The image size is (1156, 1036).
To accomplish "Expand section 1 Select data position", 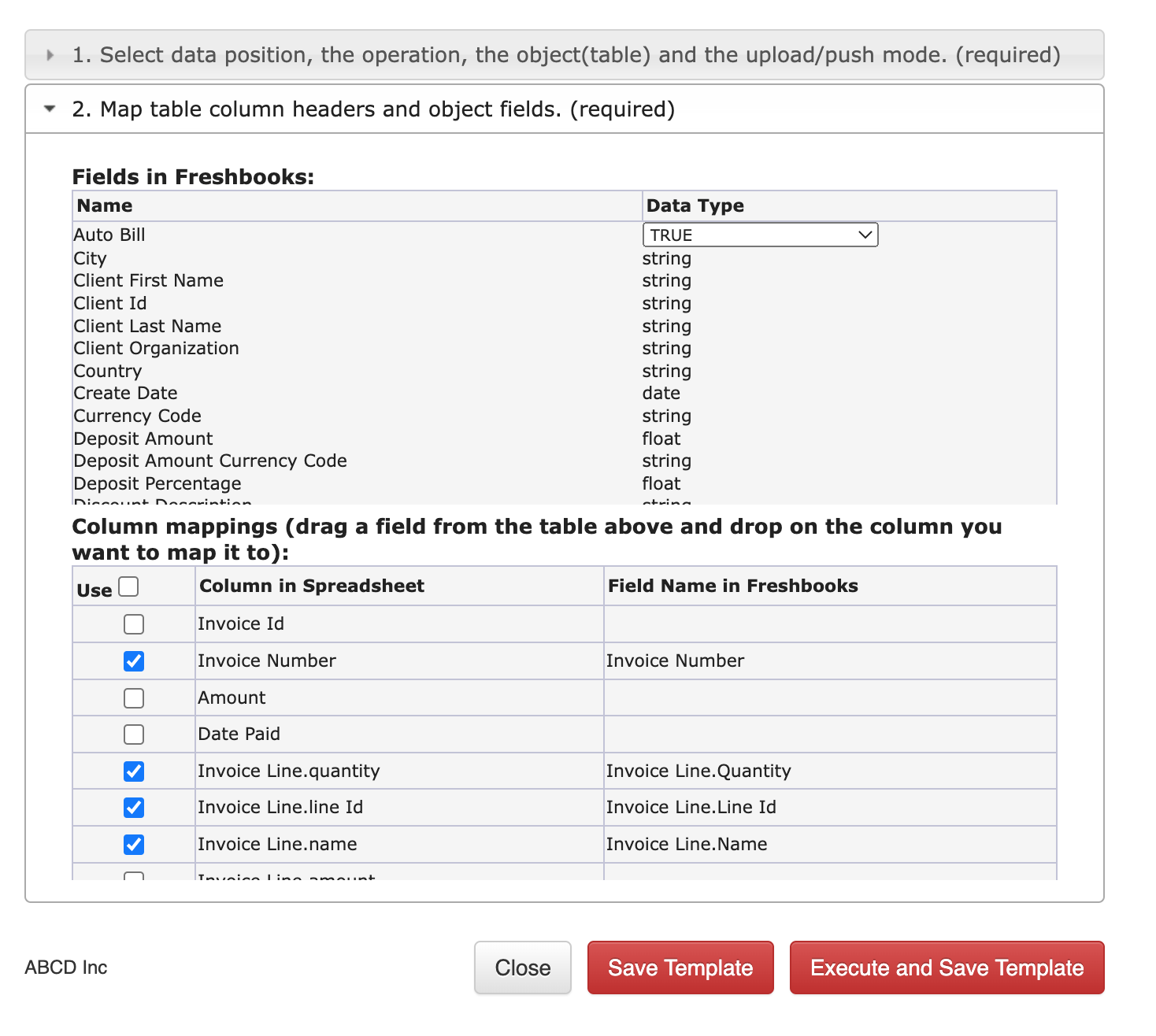I will (x=564, y=55).
